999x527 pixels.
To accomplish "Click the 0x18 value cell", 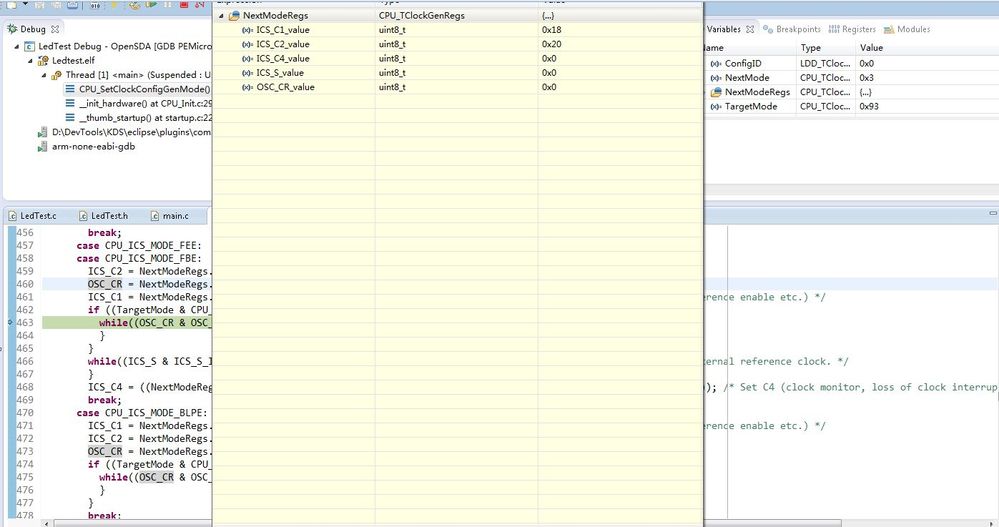I will click(552, 30).
